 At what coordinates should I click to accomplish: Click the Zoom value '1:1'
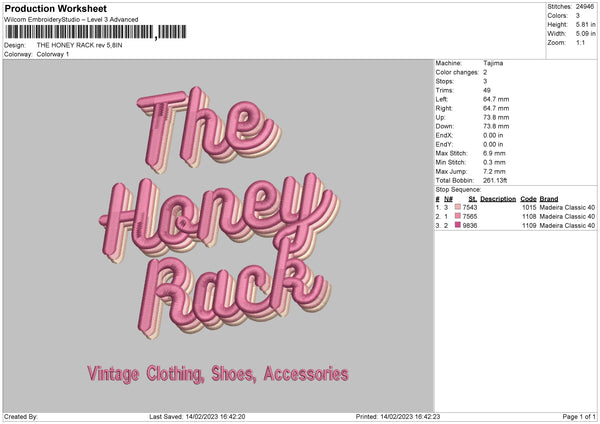pyautogui.click(x=580, y=43)
